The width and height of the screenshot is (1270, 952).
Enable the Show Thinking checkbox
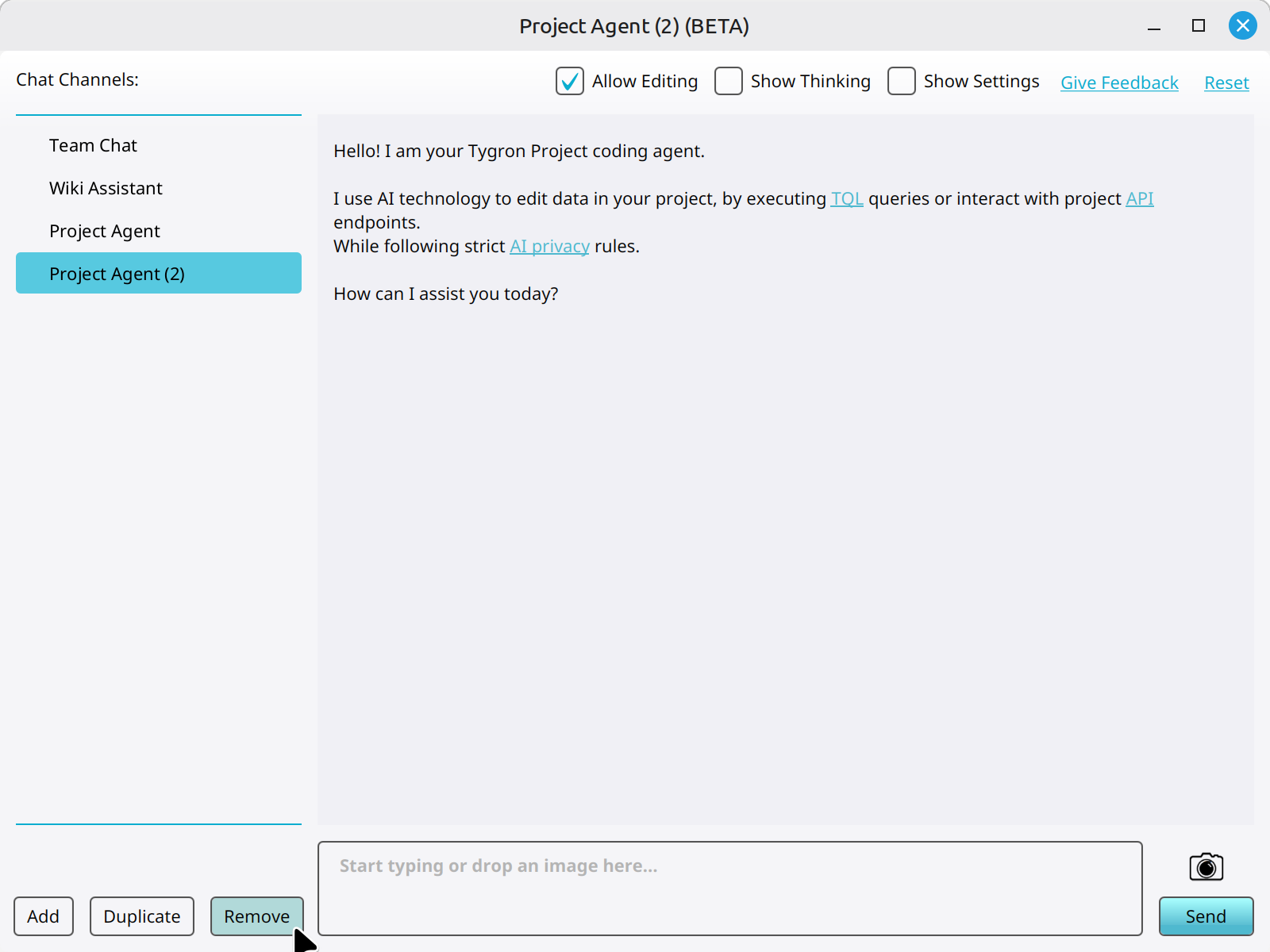(729, 81)
